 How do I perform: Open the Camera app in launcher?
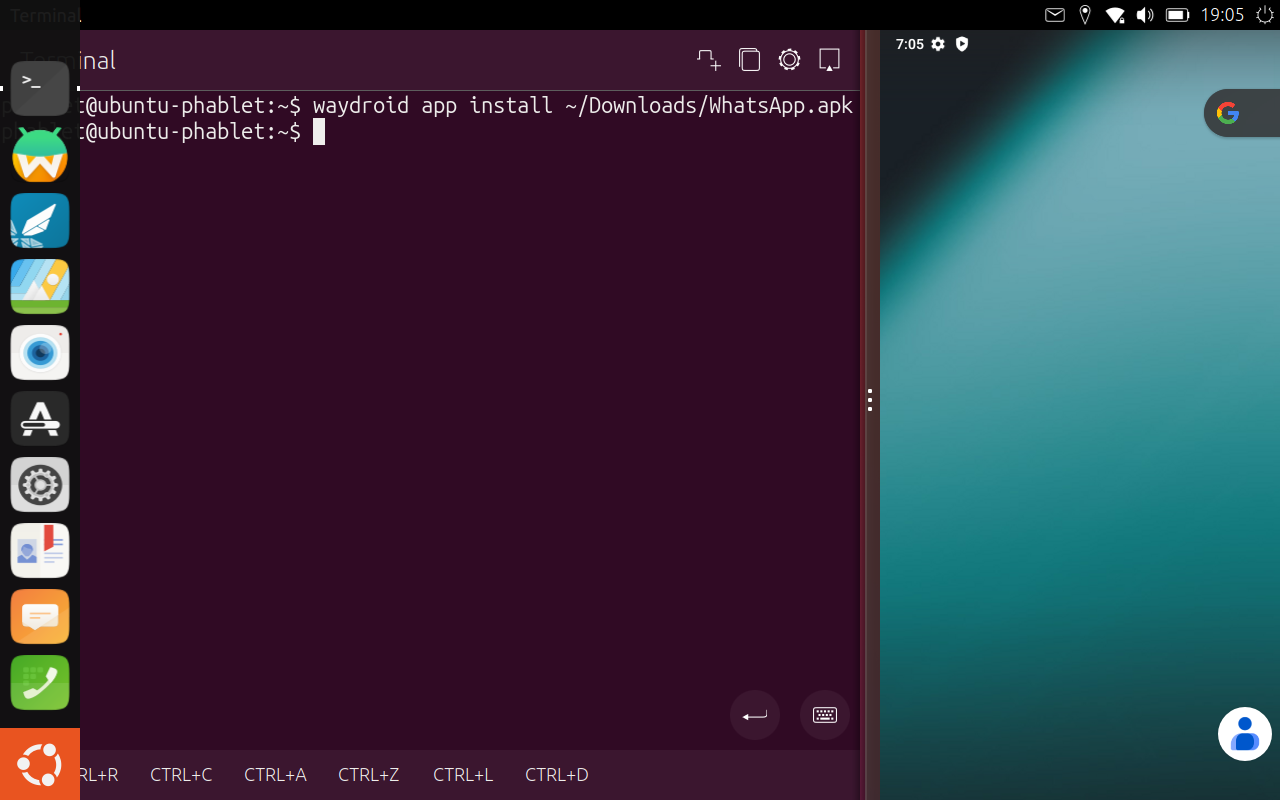pos(40,353)
